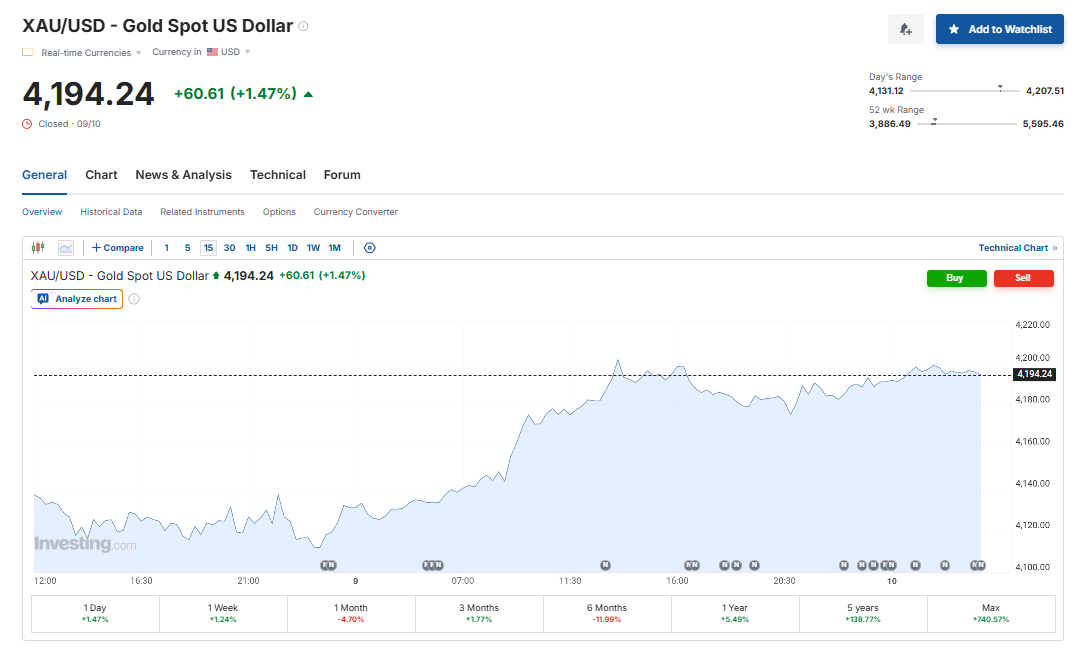Open the Currency in USD dropdown

coord(201,52)
